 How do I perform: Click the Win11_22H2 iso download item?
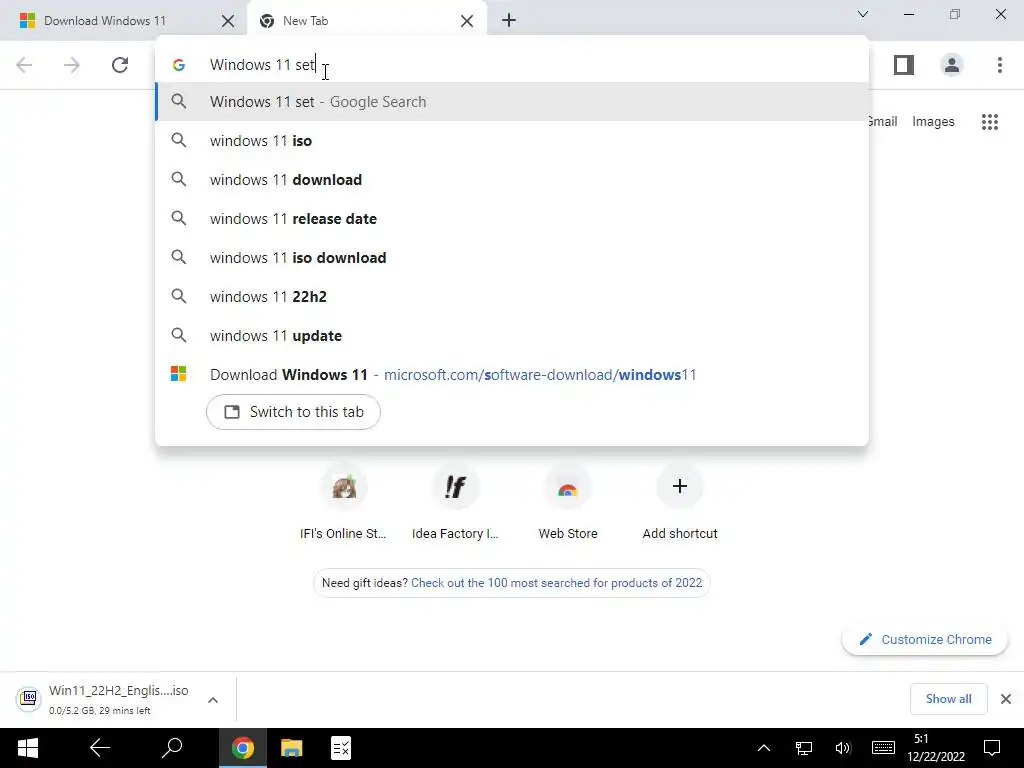pyautogui.click(x=104, y=699)
